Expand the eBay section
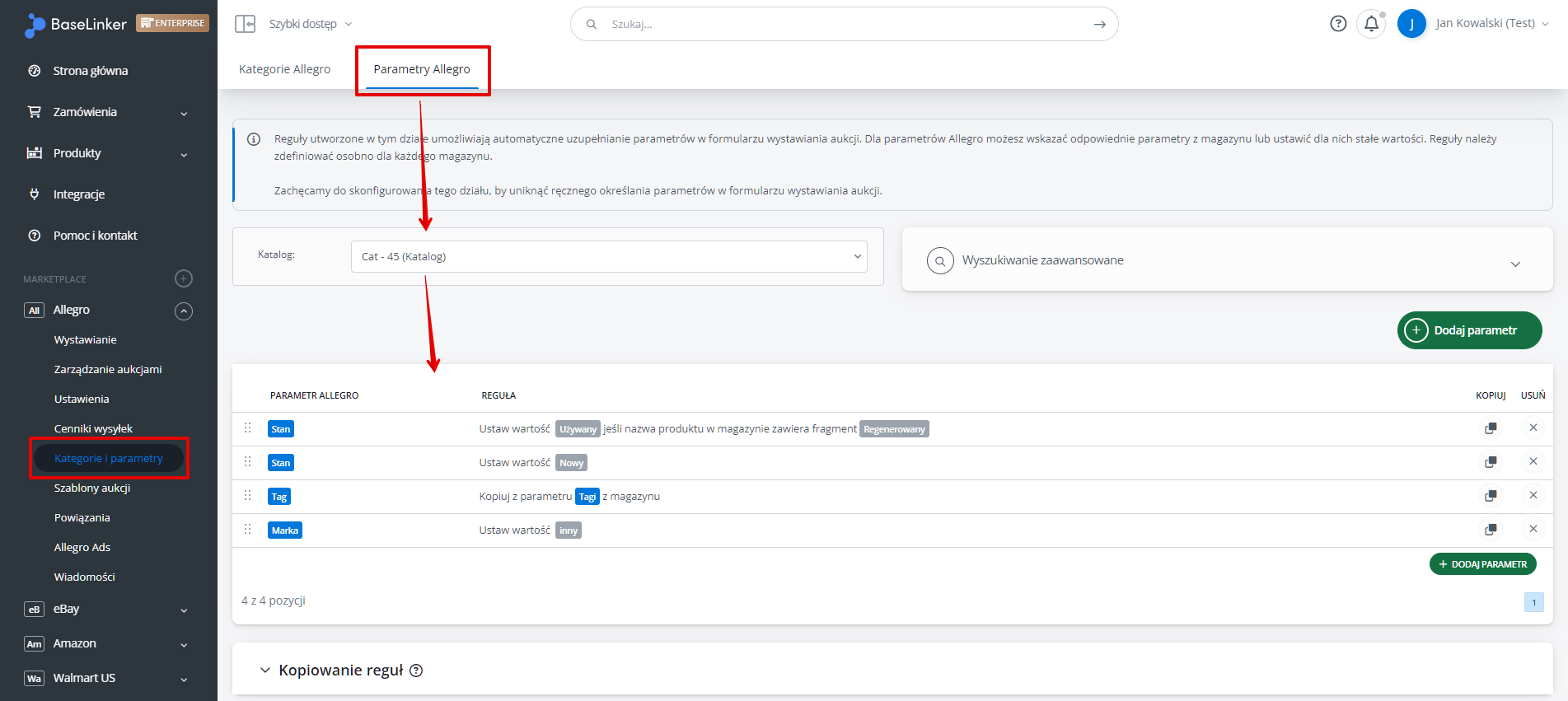Image resolution: width=1568 pixels, height=701 pixels. tap(184, 610)
